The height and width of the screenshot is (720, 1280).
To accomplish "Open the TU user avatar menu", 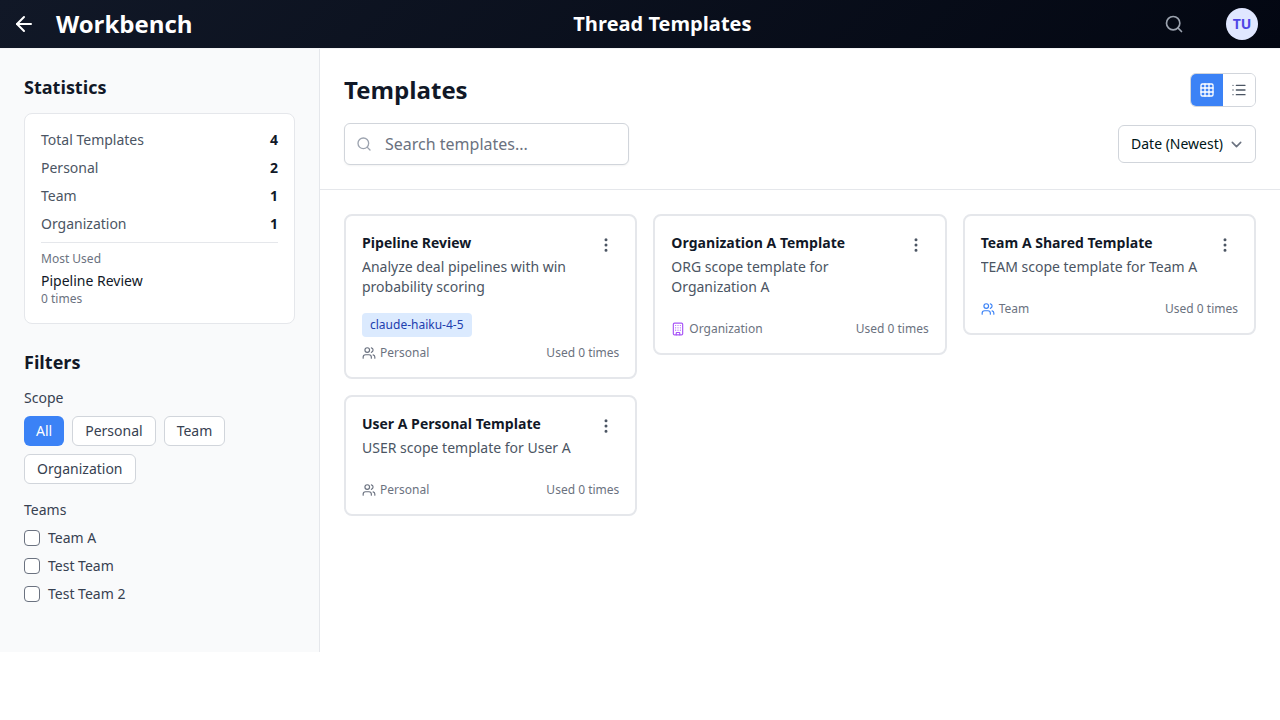I will point(1241,24).
